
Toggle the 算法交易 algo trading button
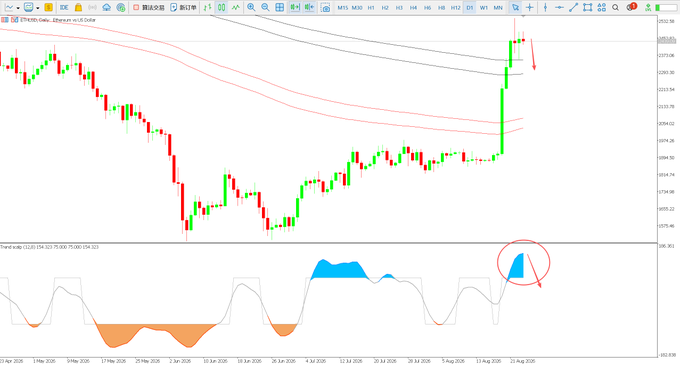tap(149, 7)
